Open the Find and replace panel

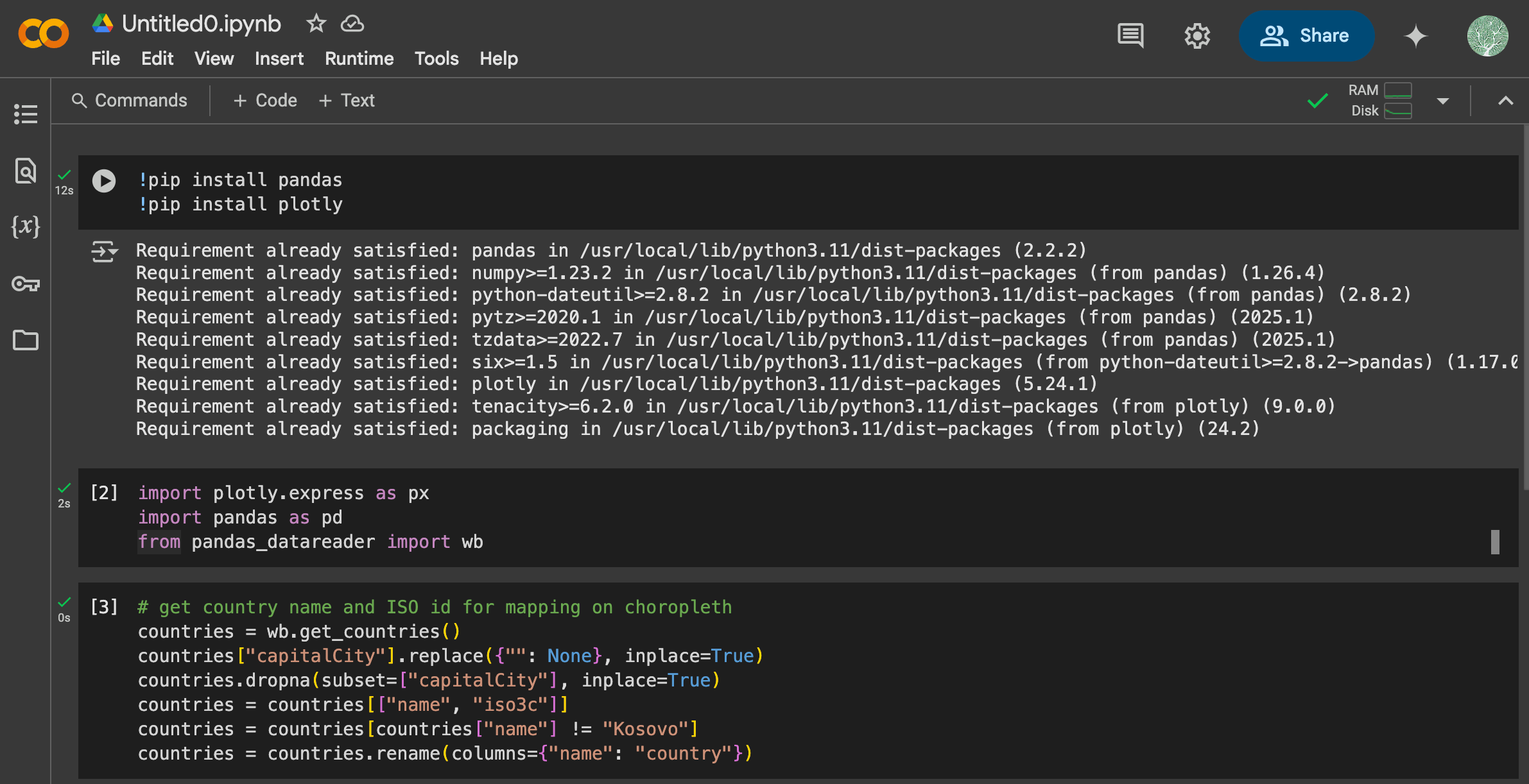pyautogui.click(x=26, y=171)
